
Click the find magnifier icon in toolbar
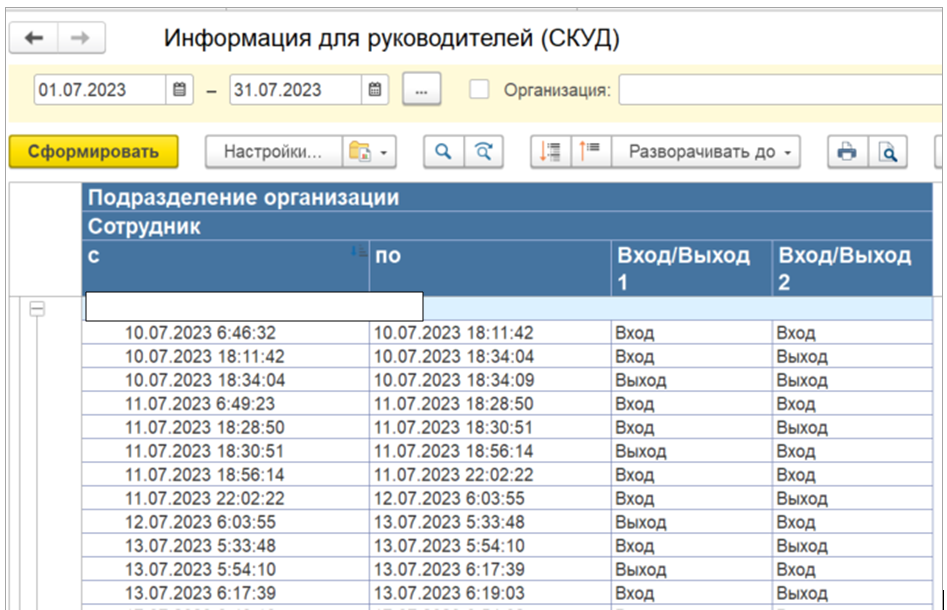point(443,152)
